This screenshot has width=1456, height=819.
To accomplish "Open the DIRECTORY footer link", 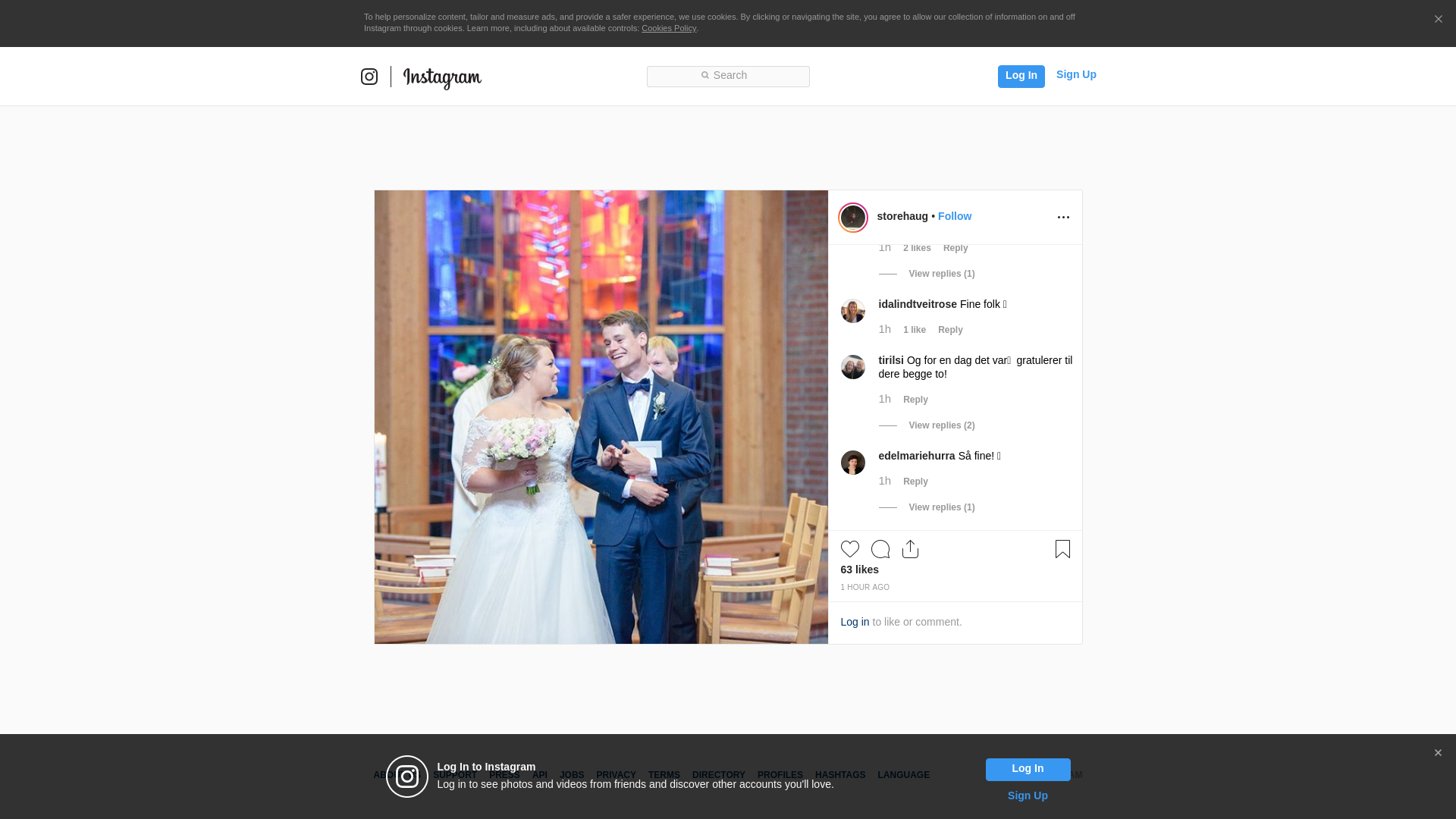I will coord(719,775).
